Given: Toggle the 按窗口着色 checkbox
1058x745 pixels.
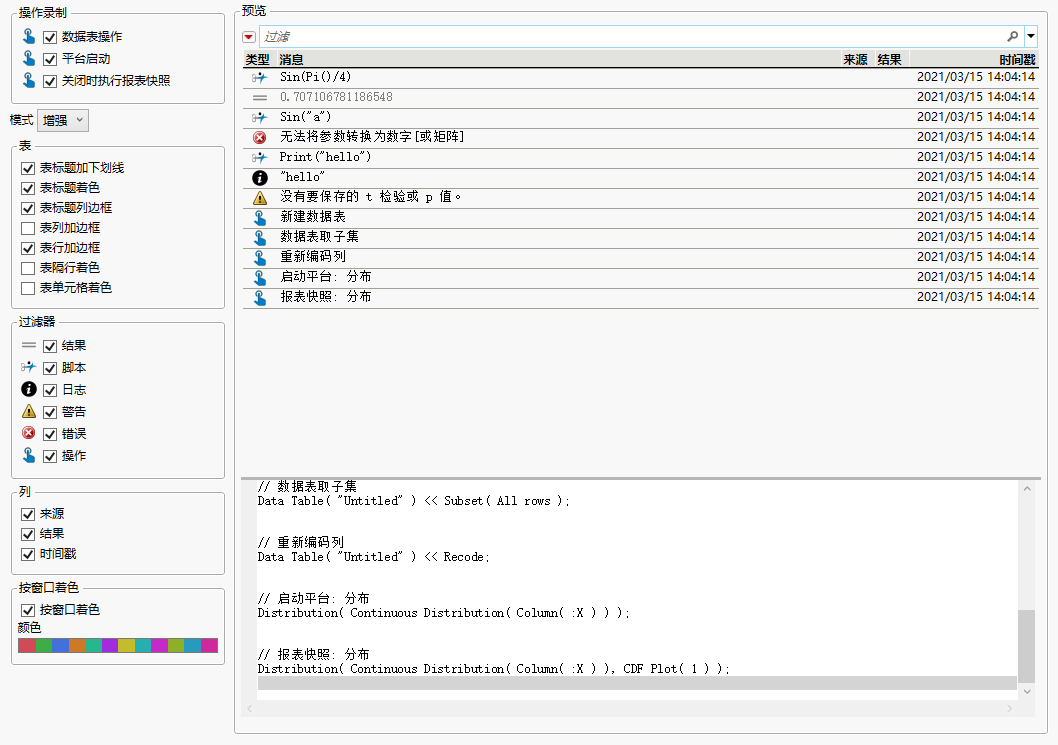Looking at the screenshot, I should coord(27,609).
